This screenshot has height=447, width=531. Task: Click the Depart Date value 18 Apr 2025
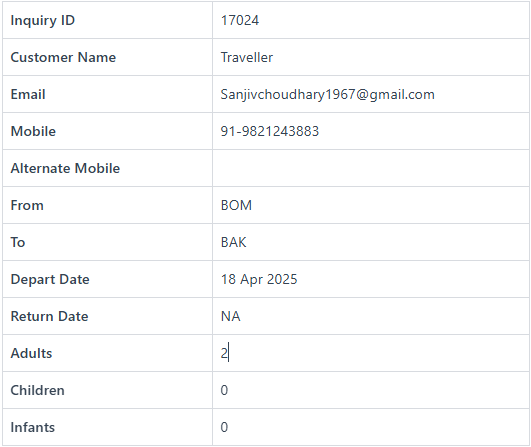(259, 279)
